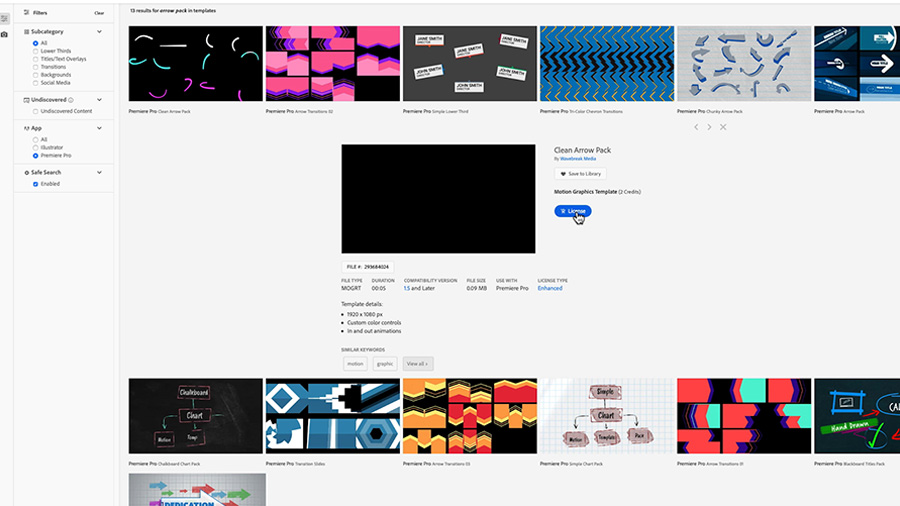900x506 pixels.
Task: Select Backgrounds subcategory
Action: tap(36, 75)
